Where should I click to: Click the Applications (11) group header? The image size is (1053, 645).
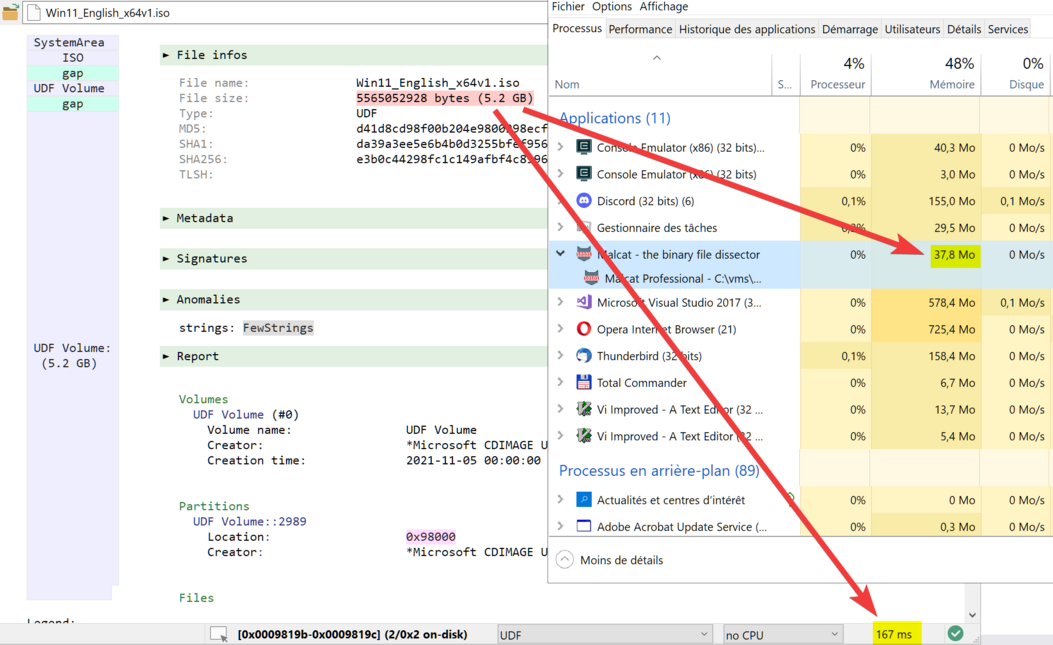[614, 118]
